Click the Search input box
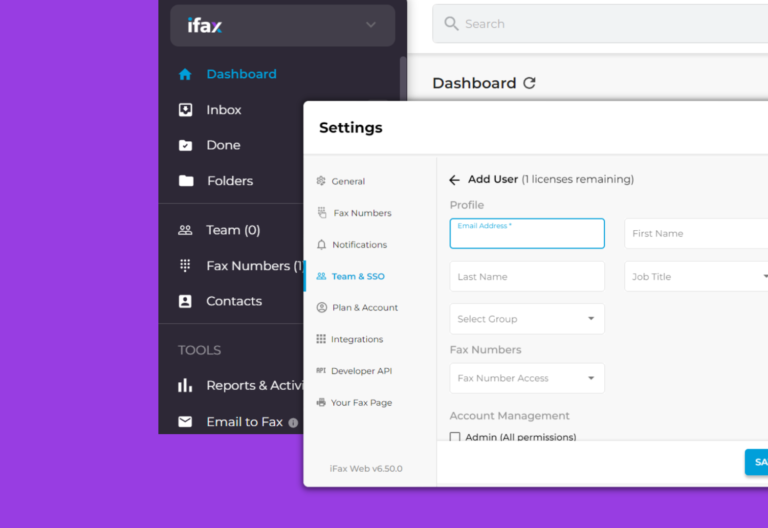The height and width of the screenshot is (528, 768). 600,24
